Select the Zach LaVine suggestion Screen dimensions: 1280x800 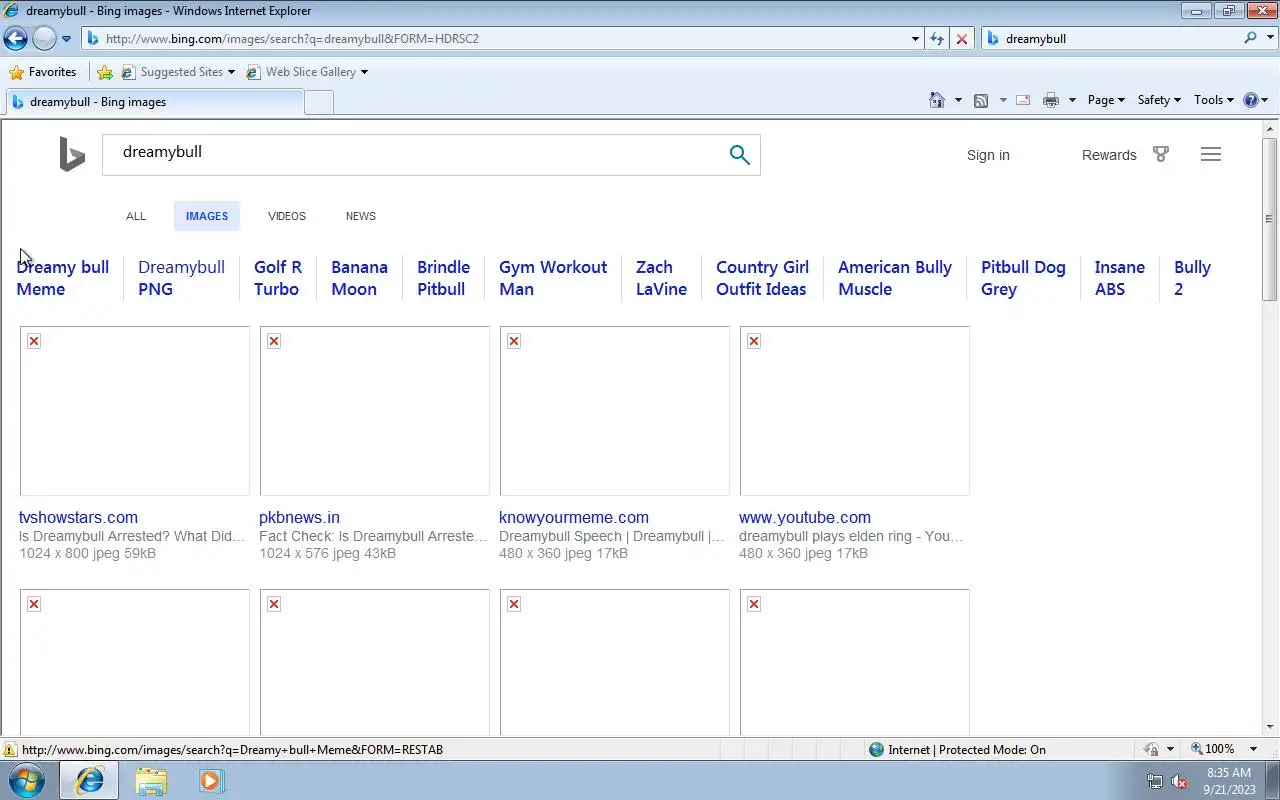click(661, 278)
